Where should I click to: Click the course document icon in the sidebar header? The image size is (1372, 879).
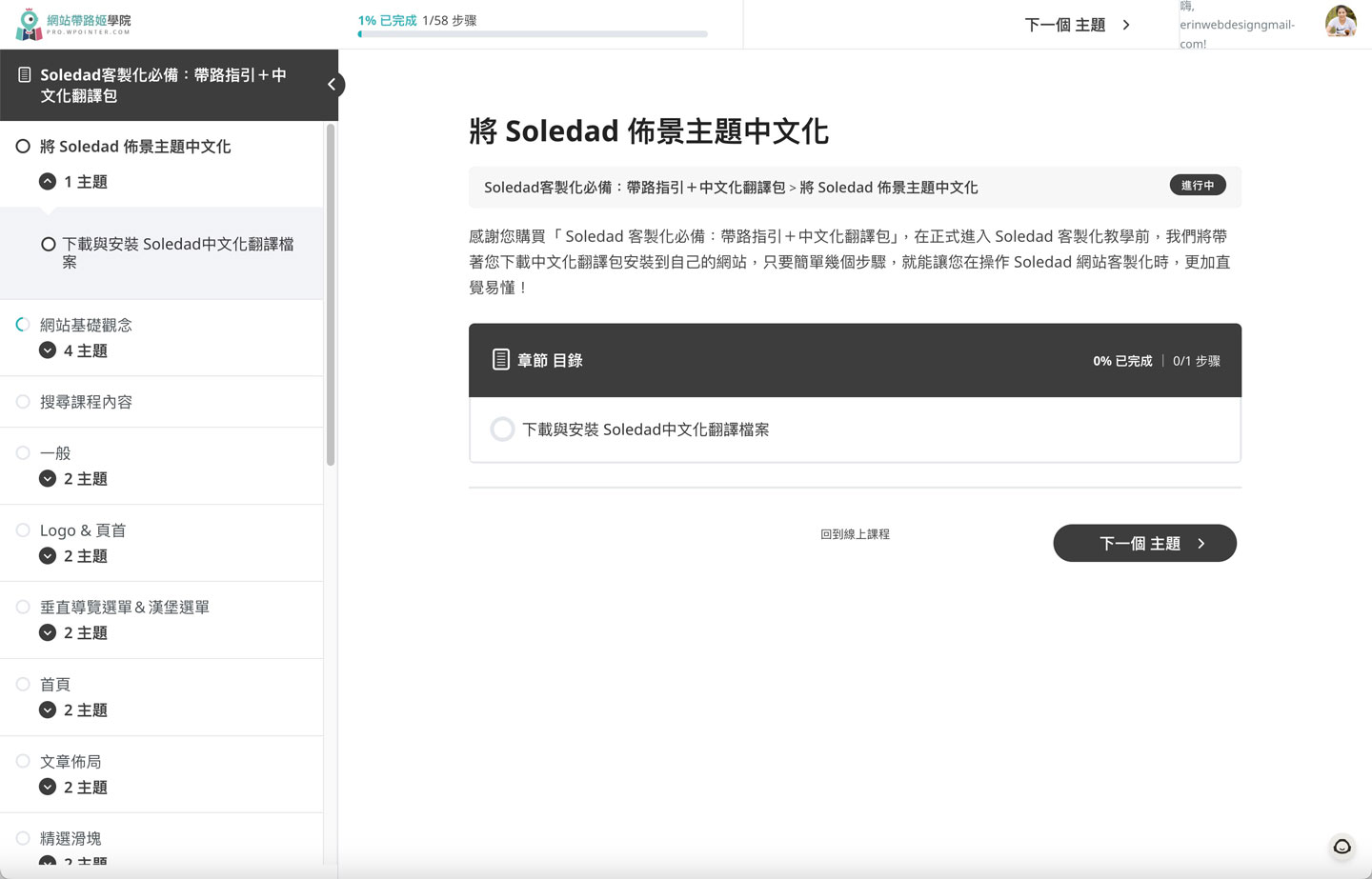25,74
